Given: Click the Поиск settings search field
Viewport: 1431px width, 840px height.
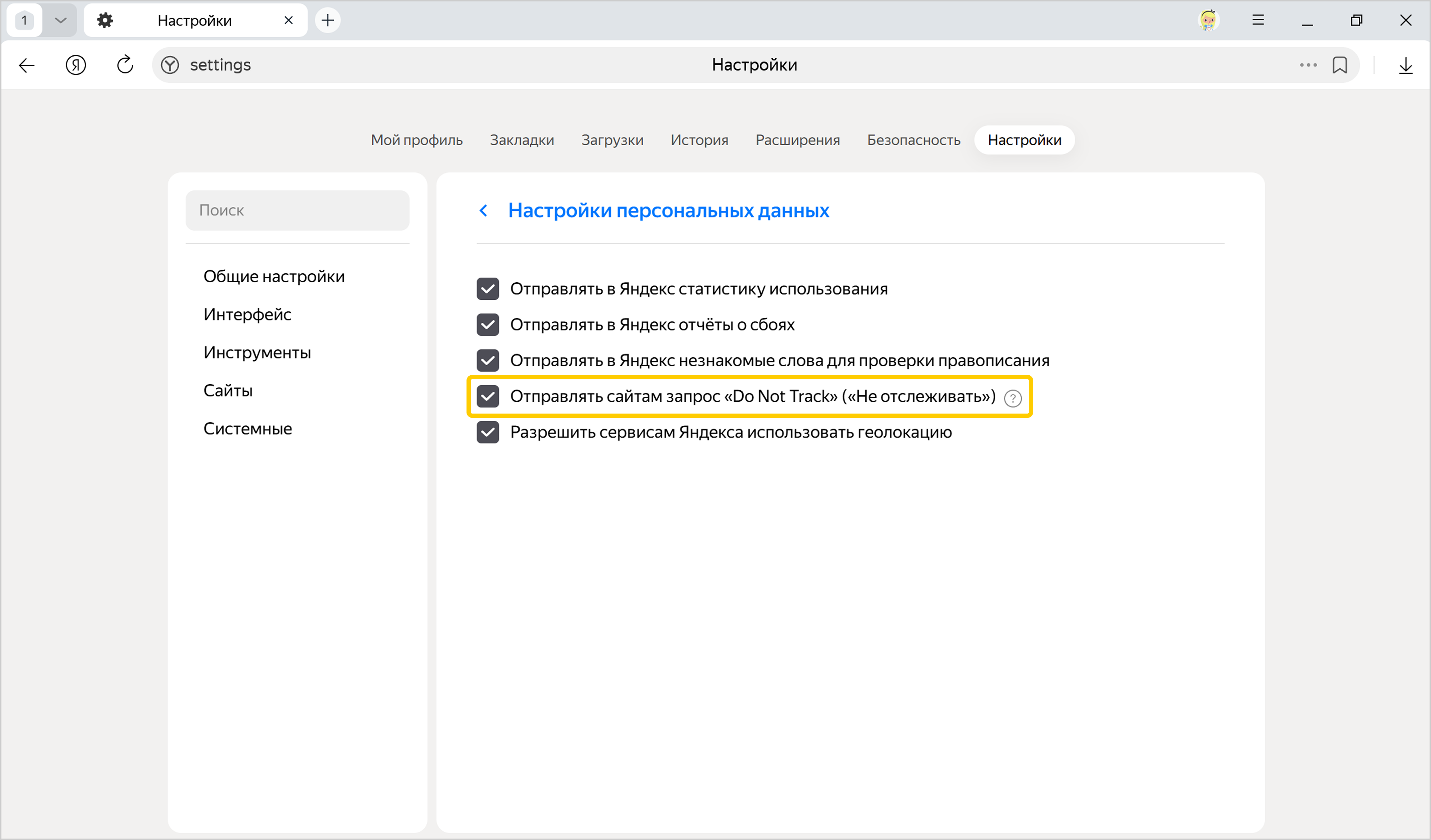Looking at the screenshot, I should (297, 210).
